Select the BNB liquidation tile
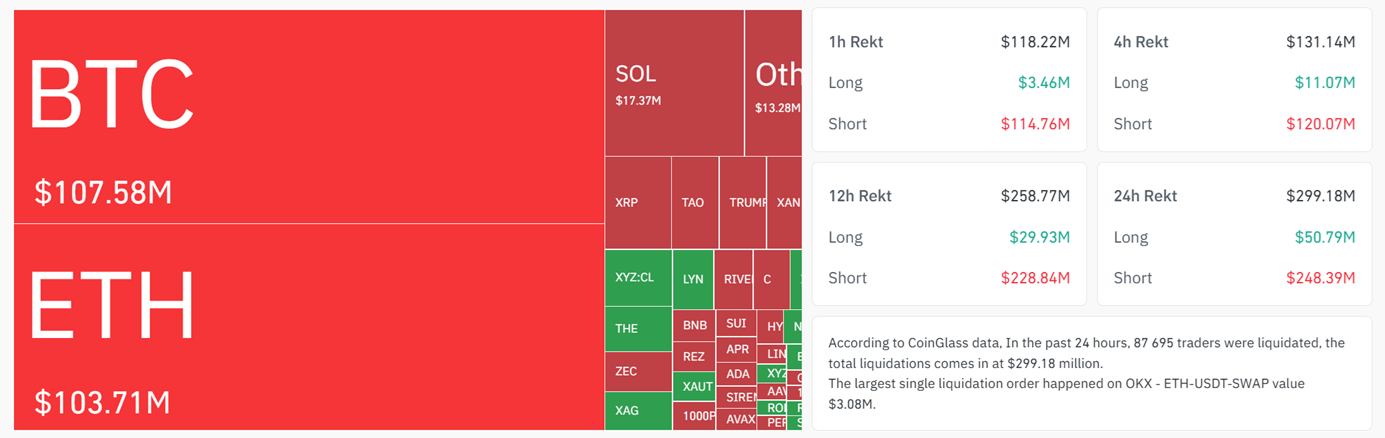This screenshot has width=1385, height=438. tap(695, 325)
